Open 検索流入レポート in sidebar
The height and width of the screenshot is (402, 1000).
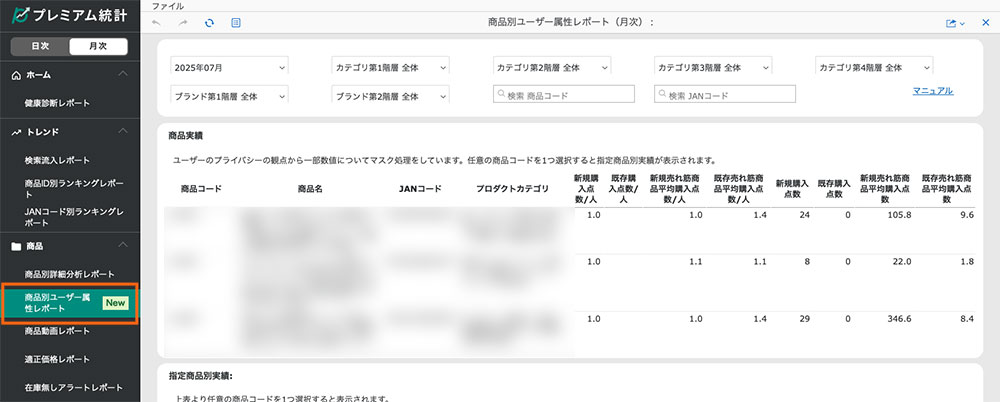(x=57, y=160)
